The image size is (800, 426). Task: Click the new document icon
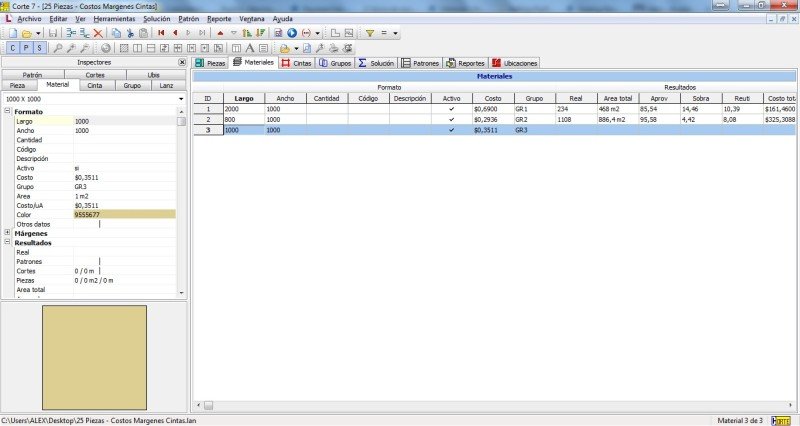click(x=11, y=33)
